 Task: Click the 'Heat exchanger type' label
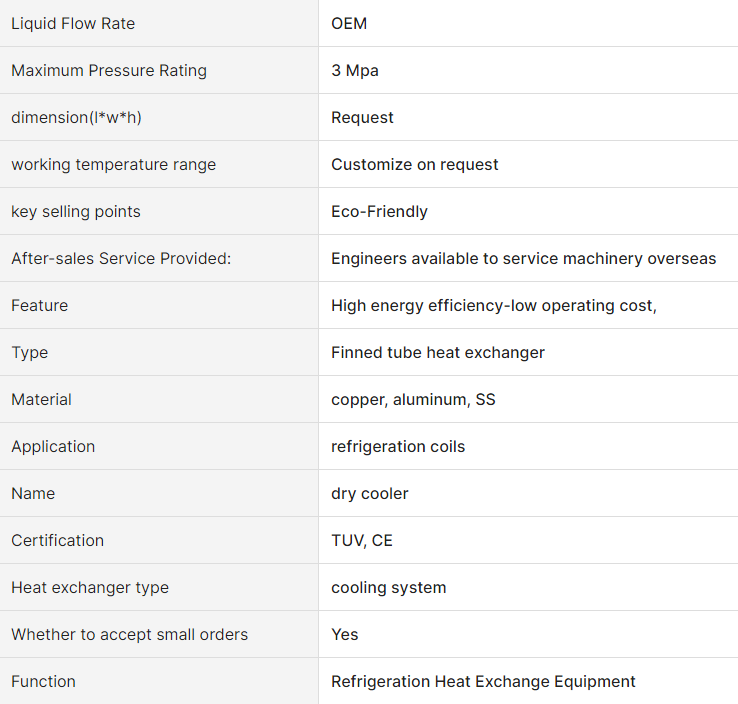point(90,588)
